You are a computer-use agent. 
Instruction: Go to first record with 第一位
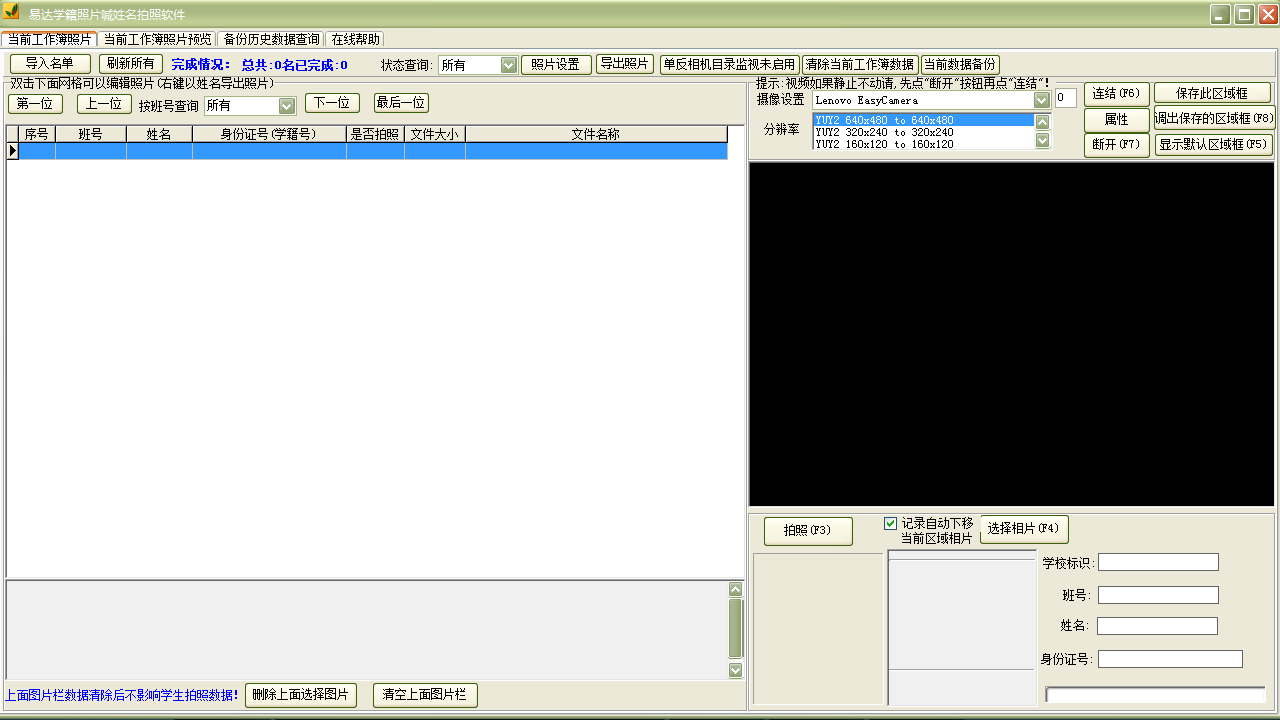(36, 103)
